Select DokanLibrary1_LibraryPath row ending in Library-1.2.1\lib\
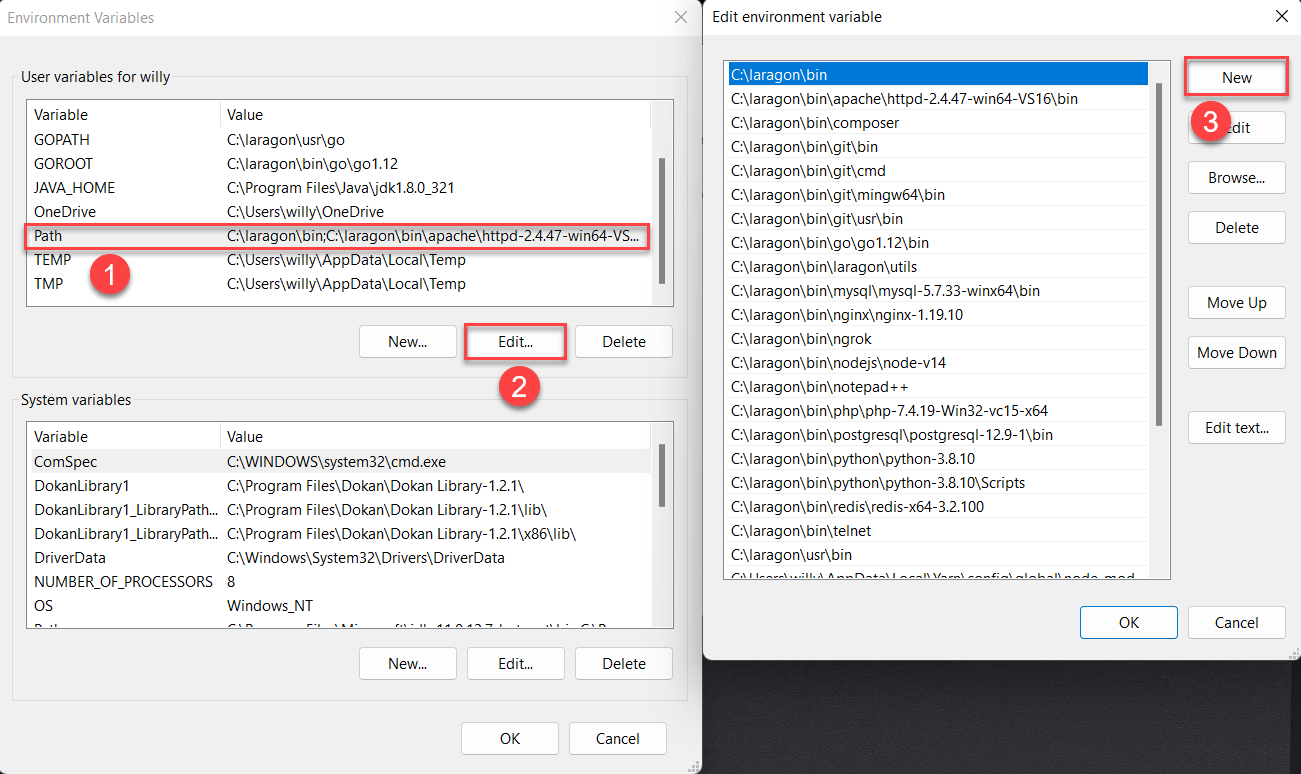The width and height of the screenshot is (1301, 774). click(x=340, y=510)
